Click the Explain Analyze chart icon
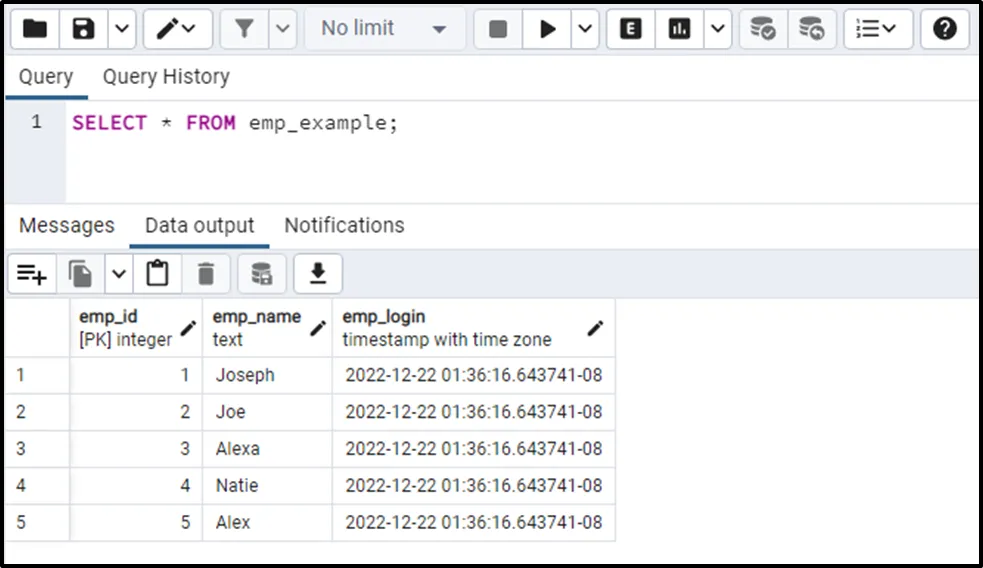 (680, 29)
